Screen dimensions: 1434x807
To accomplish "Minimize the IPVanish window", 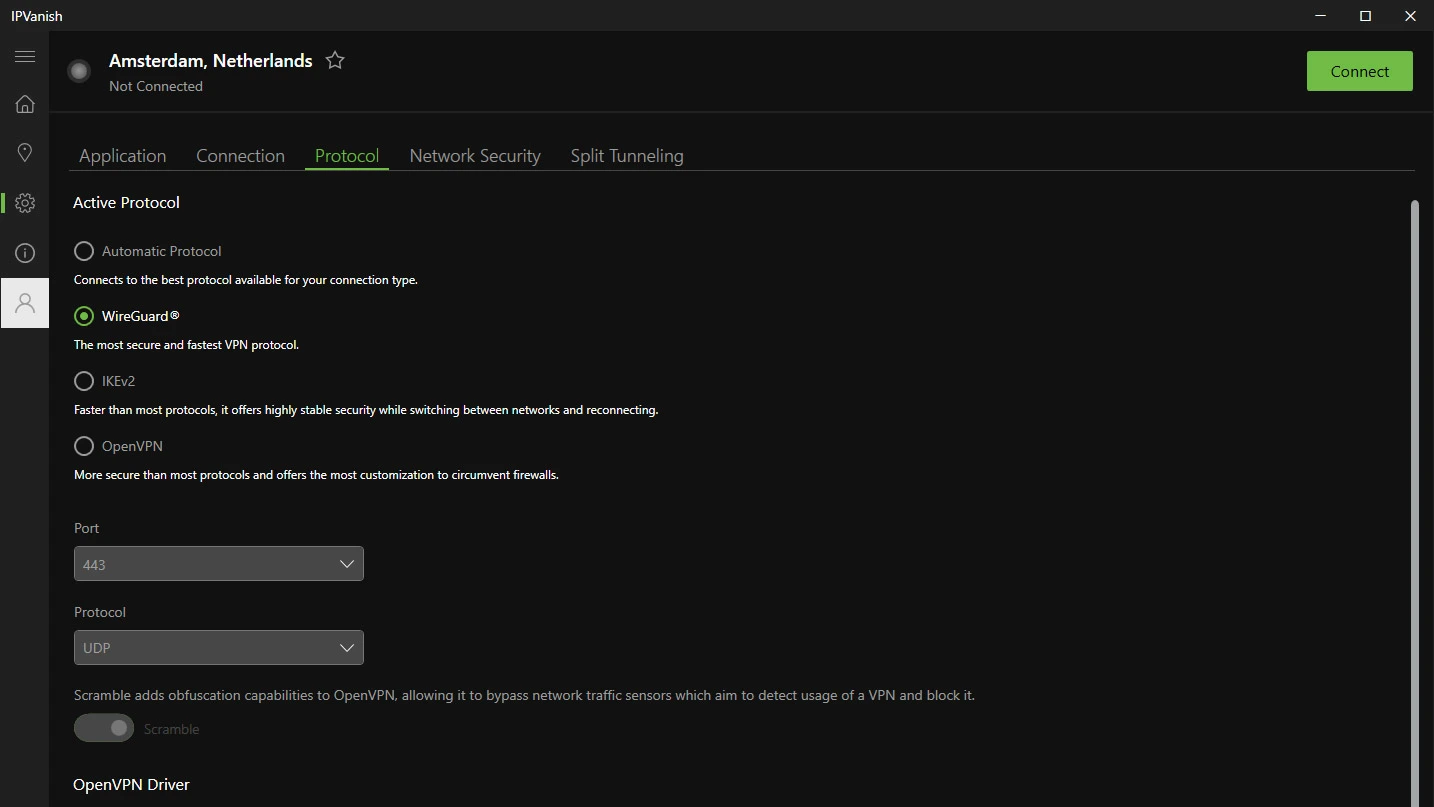I will 1321,16.
